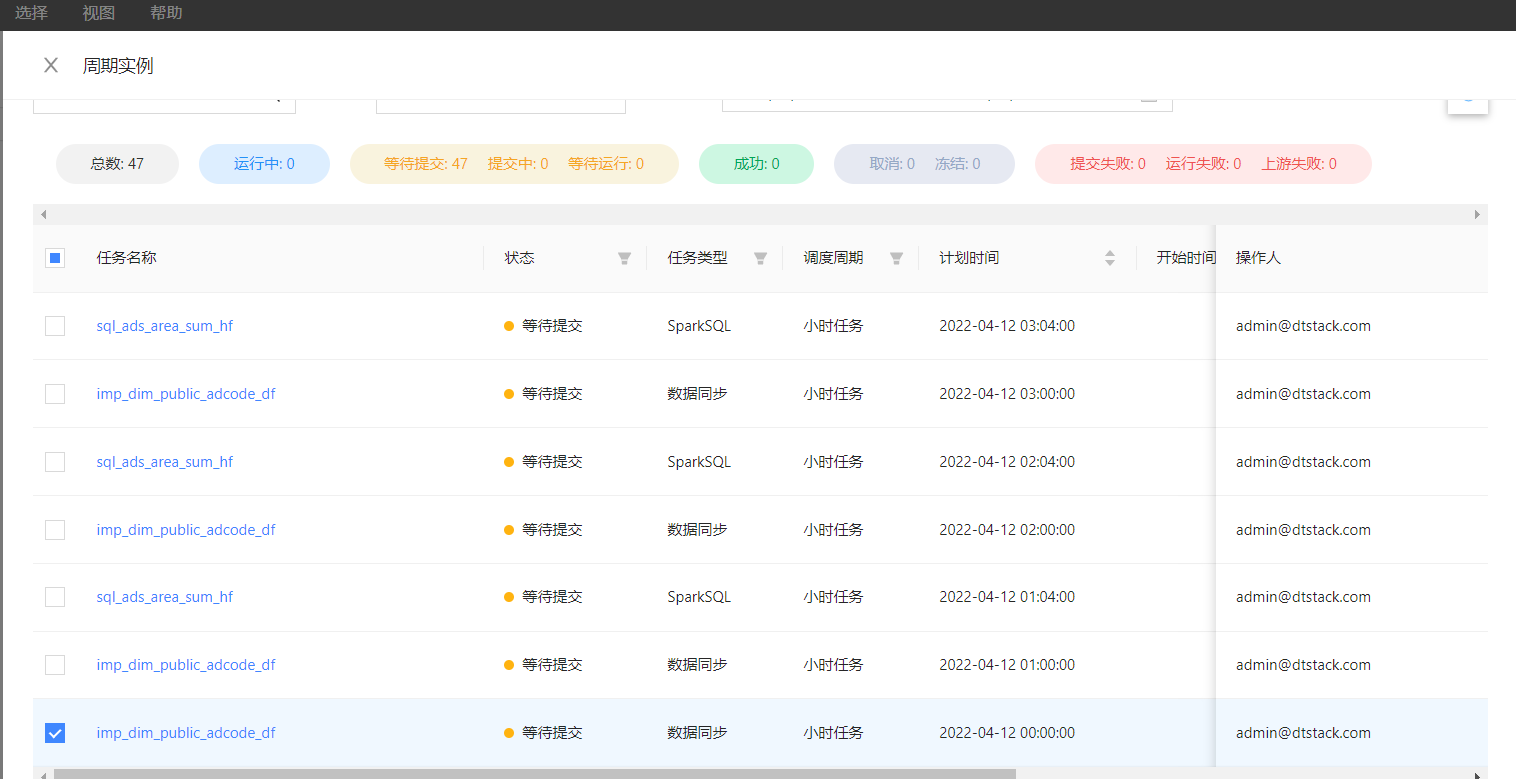Uncheck the selected bottom imp_dim_public_adcode_df row

coord(55,732)
